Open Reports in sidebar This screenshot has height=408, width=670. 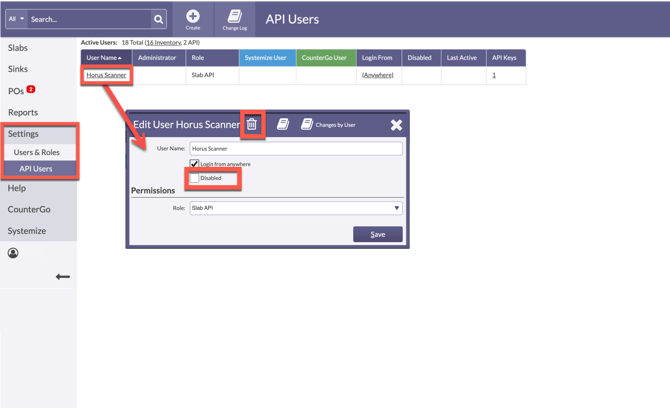point(23,112)
